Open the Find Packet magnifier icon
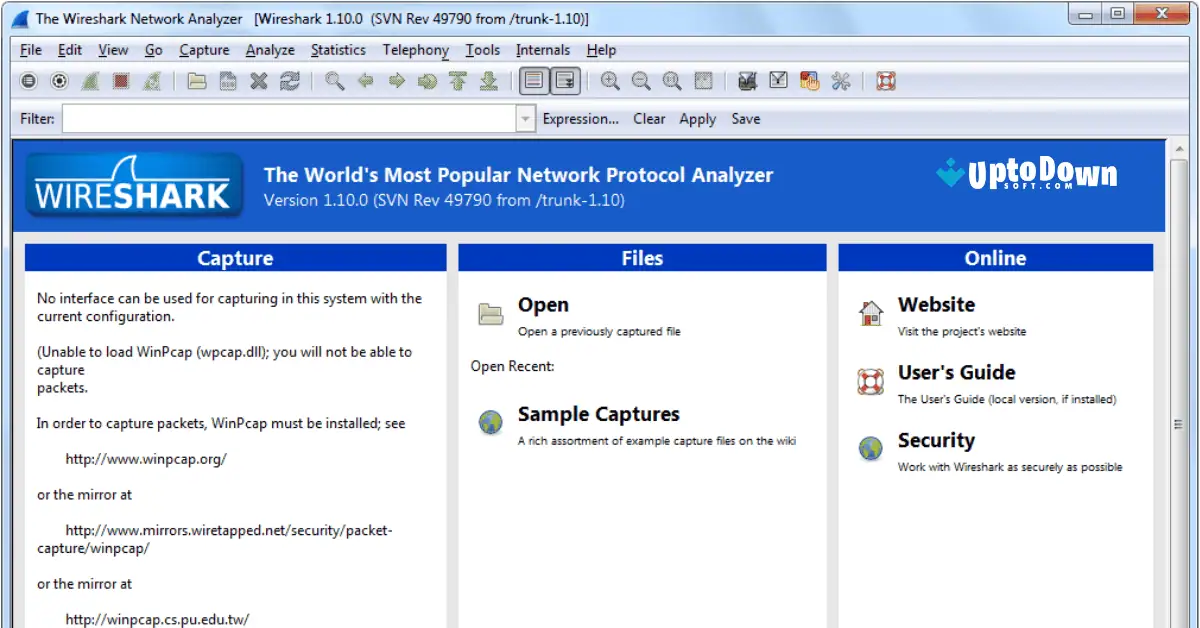1200x628 pixels. click(x=333, y=81)
